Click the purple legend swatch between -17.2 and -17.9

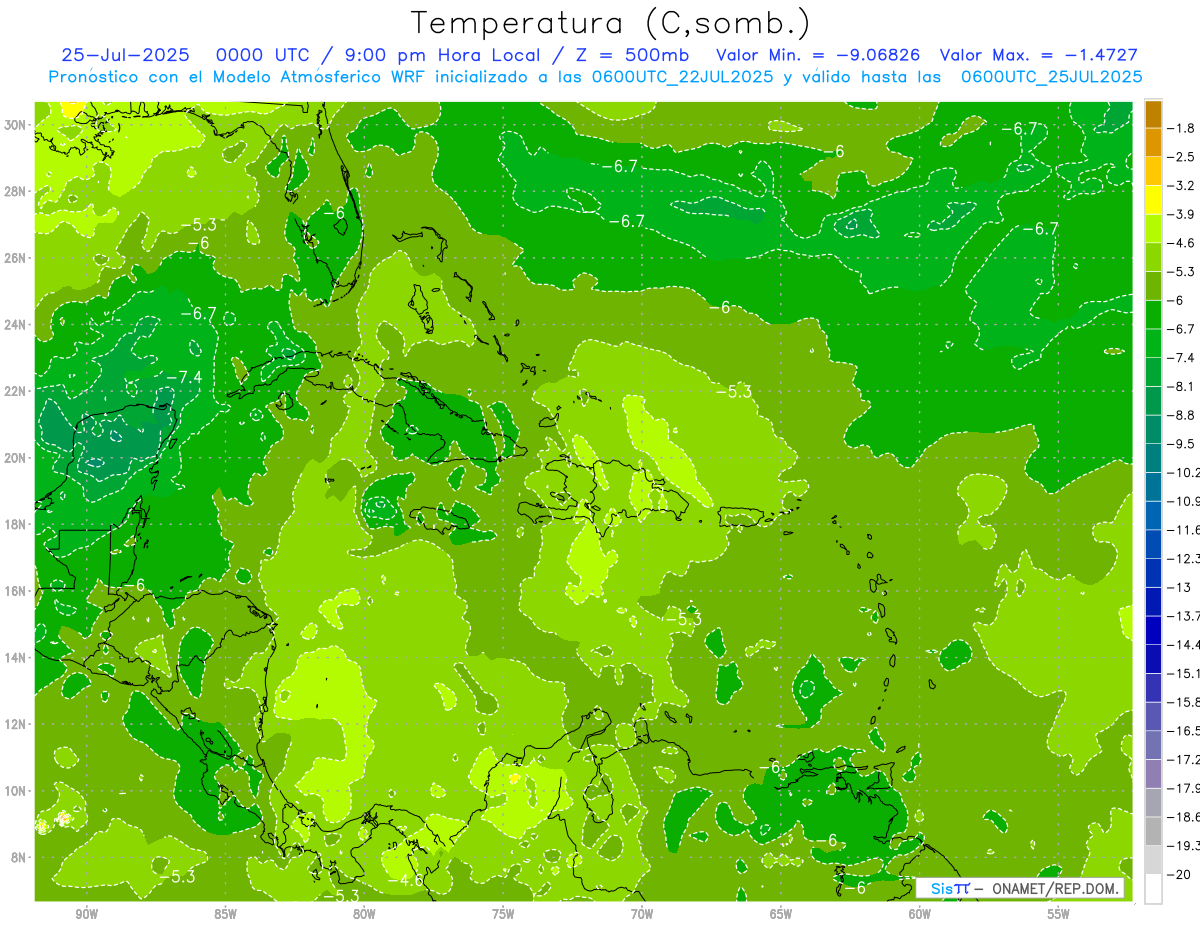[1153, 773]
